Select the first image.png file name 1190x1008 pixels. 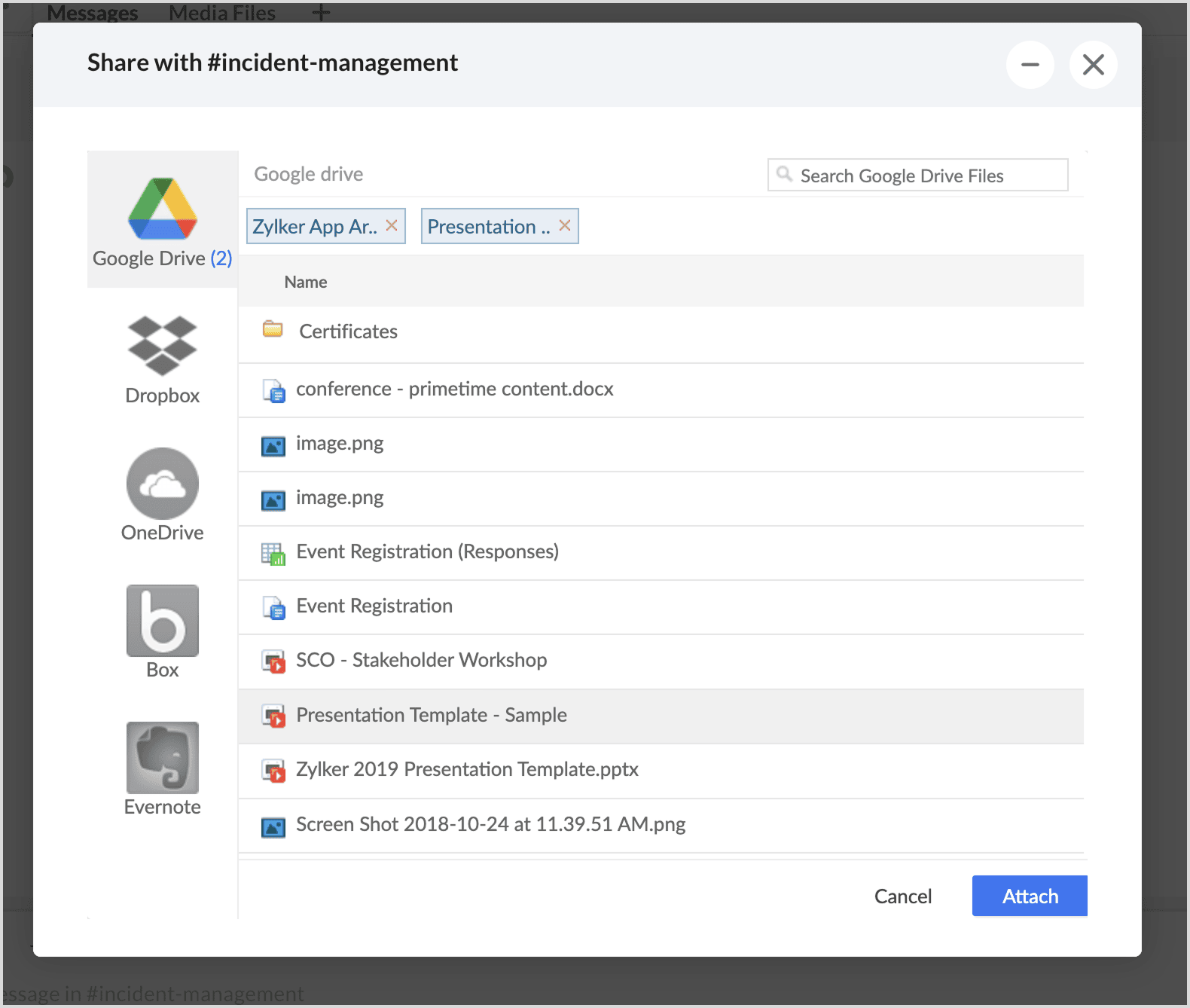pyautogui.click(x=340, y=444)
